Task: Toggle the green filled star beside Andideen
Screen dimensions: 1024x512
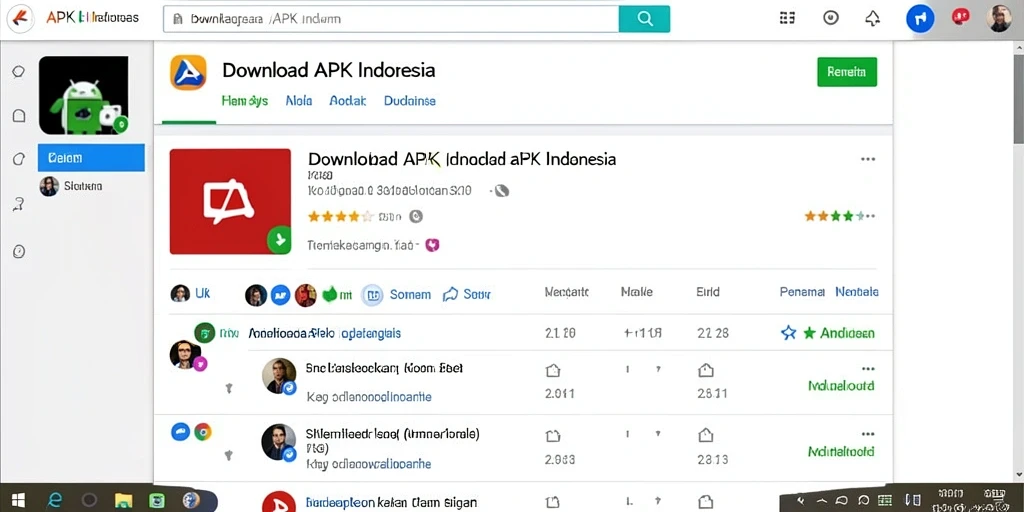Action: [x=809, y=333]
